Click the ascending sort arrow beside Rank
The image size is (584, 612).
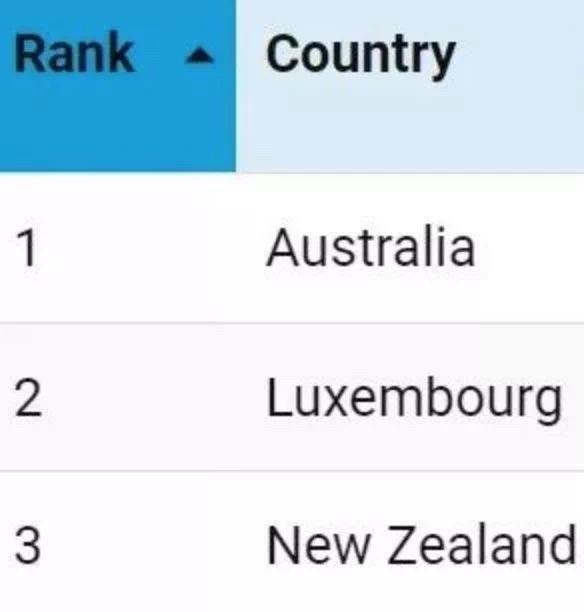(199, 56)
